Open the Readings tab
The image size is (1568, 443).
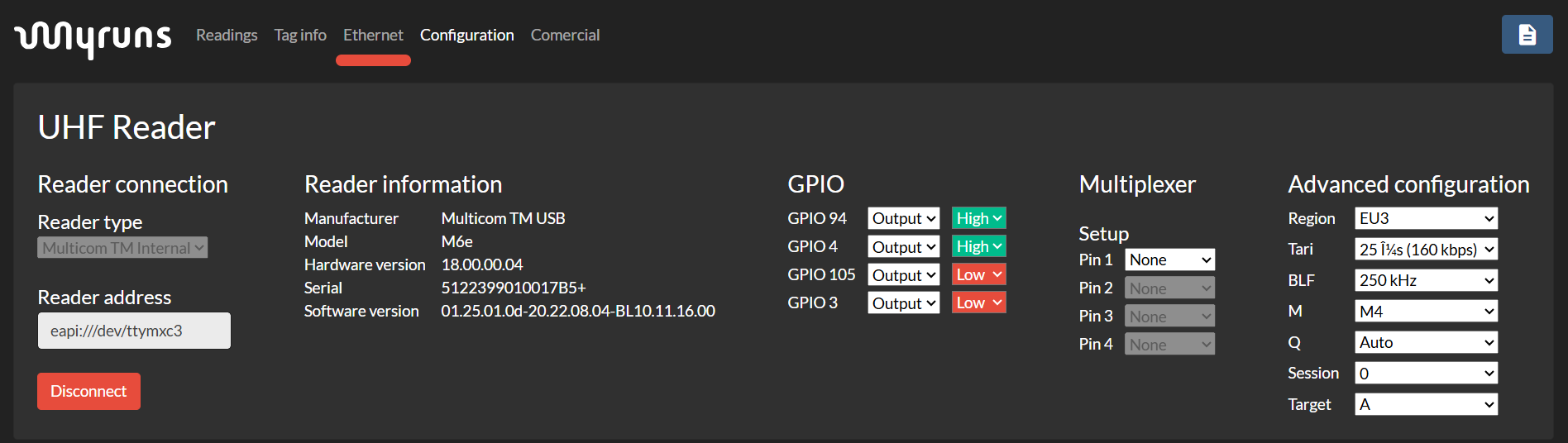pyautogui.click(x=227, y=35)
